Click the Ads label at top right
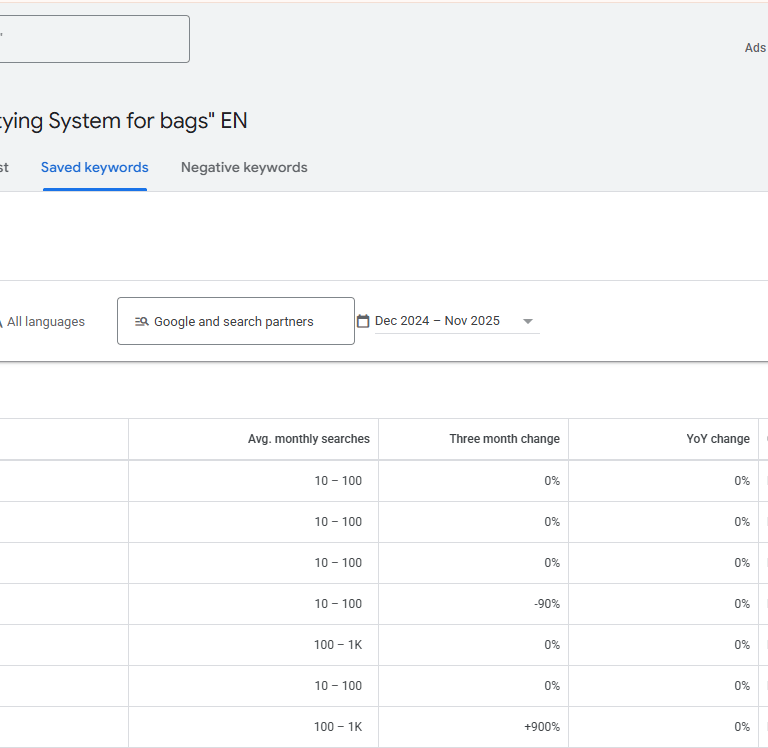The height and width of the screenshot is (748, 768). [x=755, y=48]
